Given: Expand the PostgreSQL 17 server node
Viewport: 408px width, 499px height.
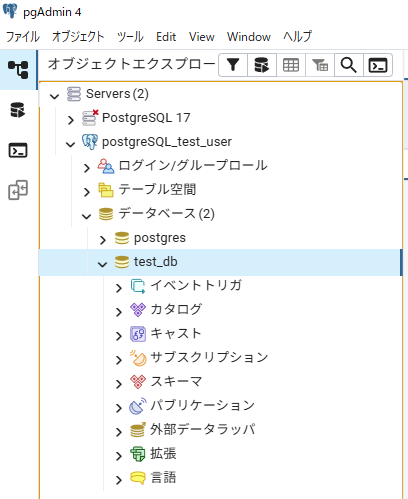Looking at the screenshot, I should 71,120.
